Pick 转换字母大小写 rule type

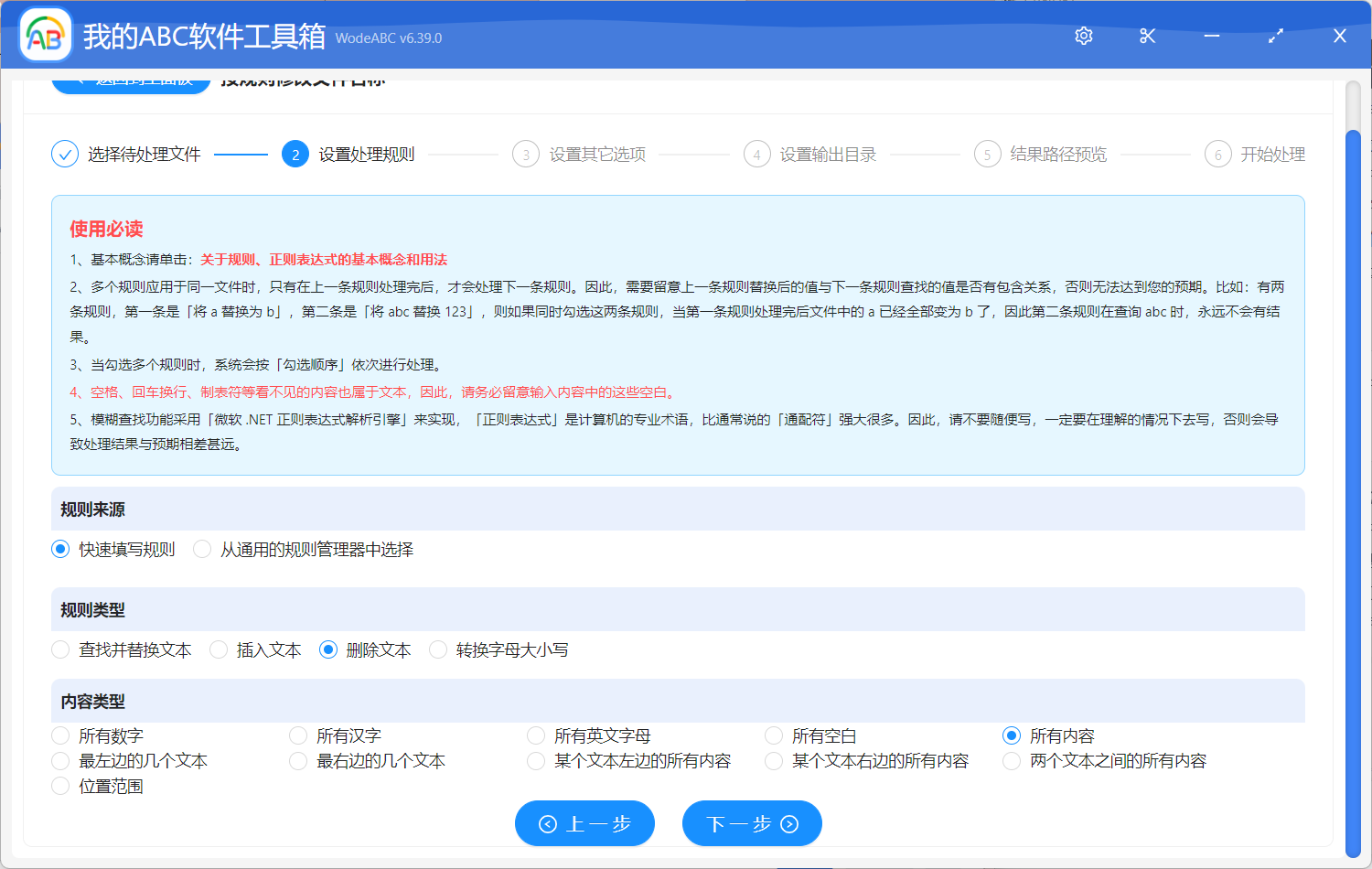click(x=437, y=649)
